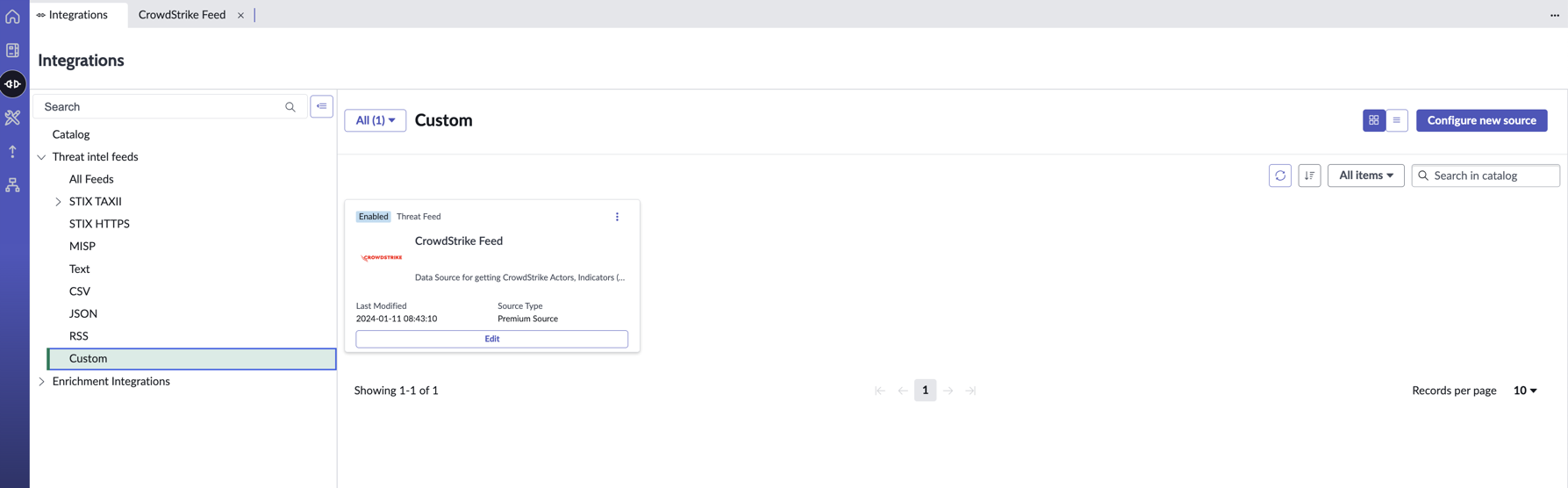
Task: Click the 2024-01-11 08:43:10 timestamp
Action: [397, 319]
